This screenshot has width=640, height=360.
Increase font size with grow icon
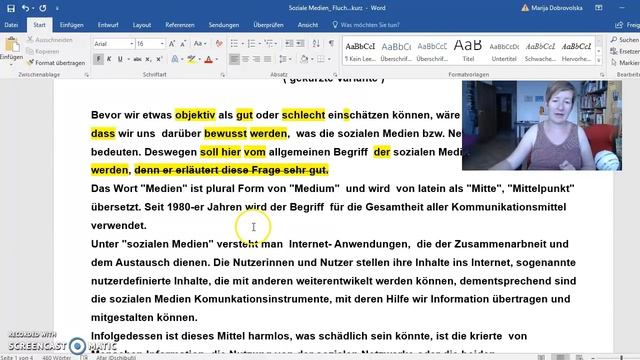point(172,43)
